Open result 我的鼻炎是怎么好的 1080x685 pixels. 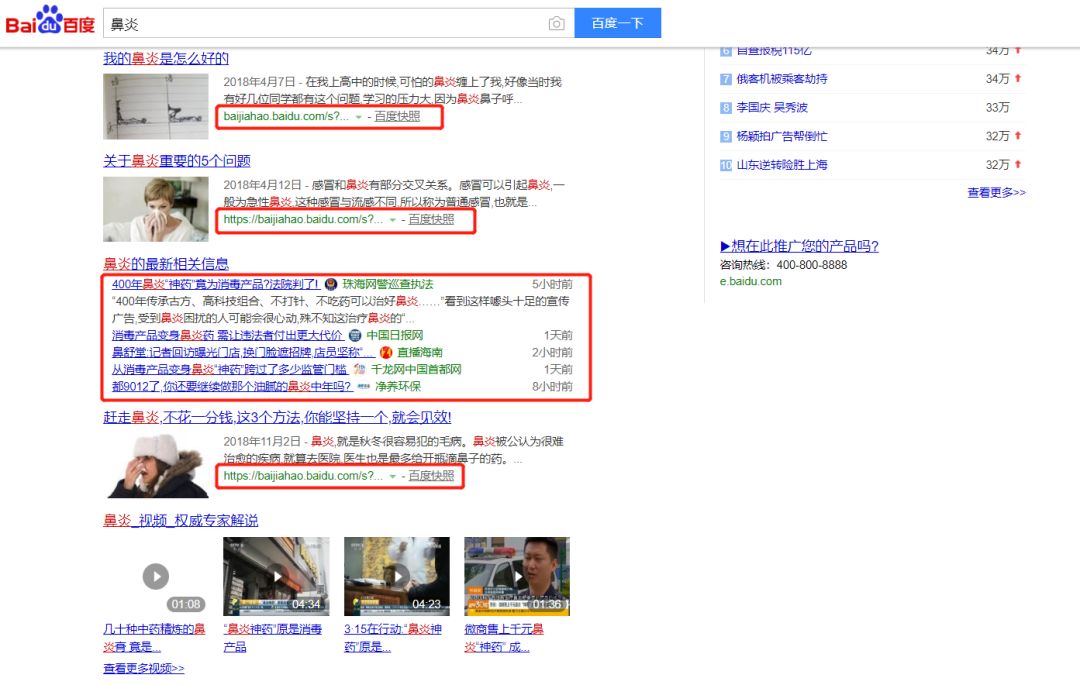pos(166,59)
